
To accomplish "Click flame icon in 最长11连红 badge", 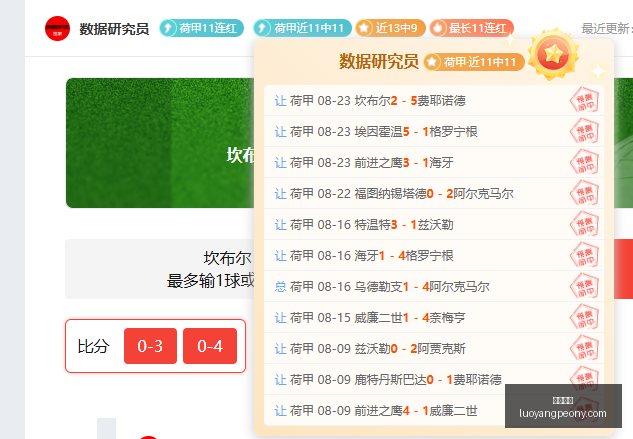I will point(438,28).
